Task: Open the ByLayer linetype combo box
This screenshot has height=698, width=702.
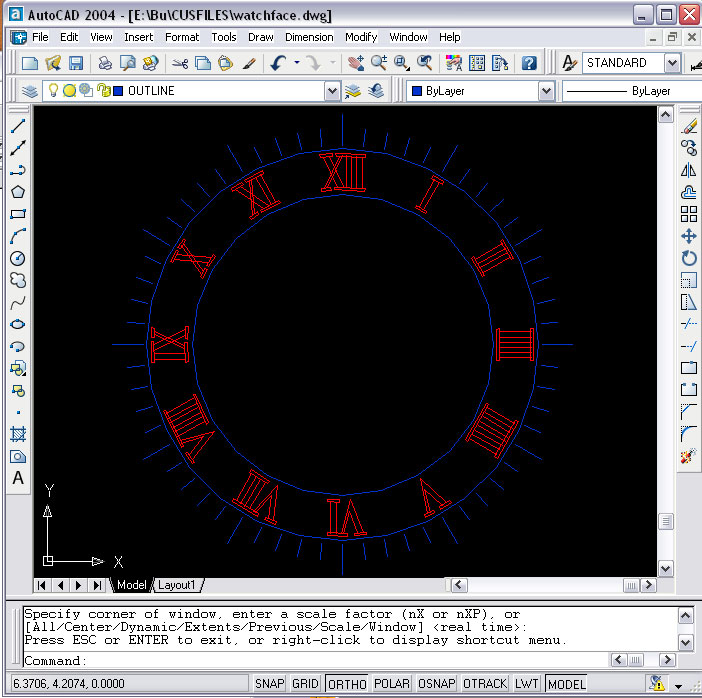Action: 631,91
